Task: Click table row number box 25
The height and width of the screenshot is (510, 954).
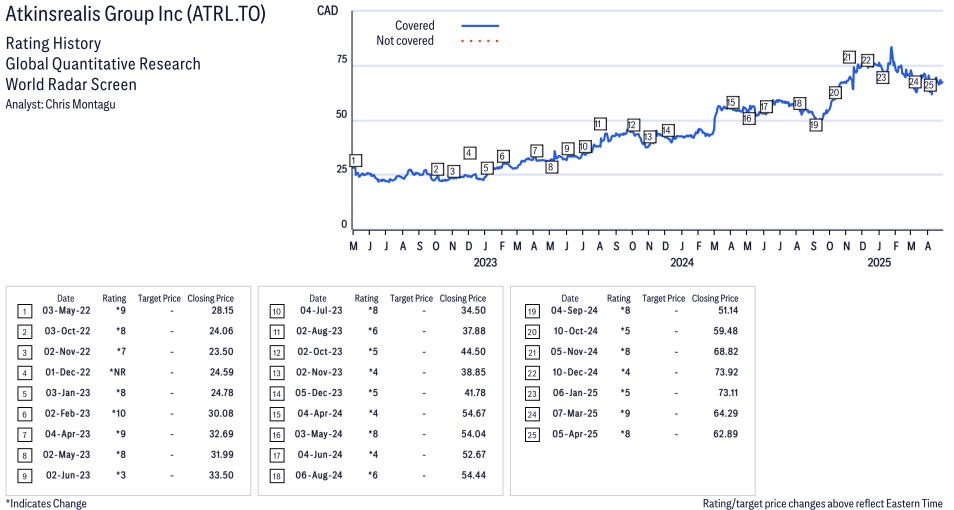Action: click(532, 435)
